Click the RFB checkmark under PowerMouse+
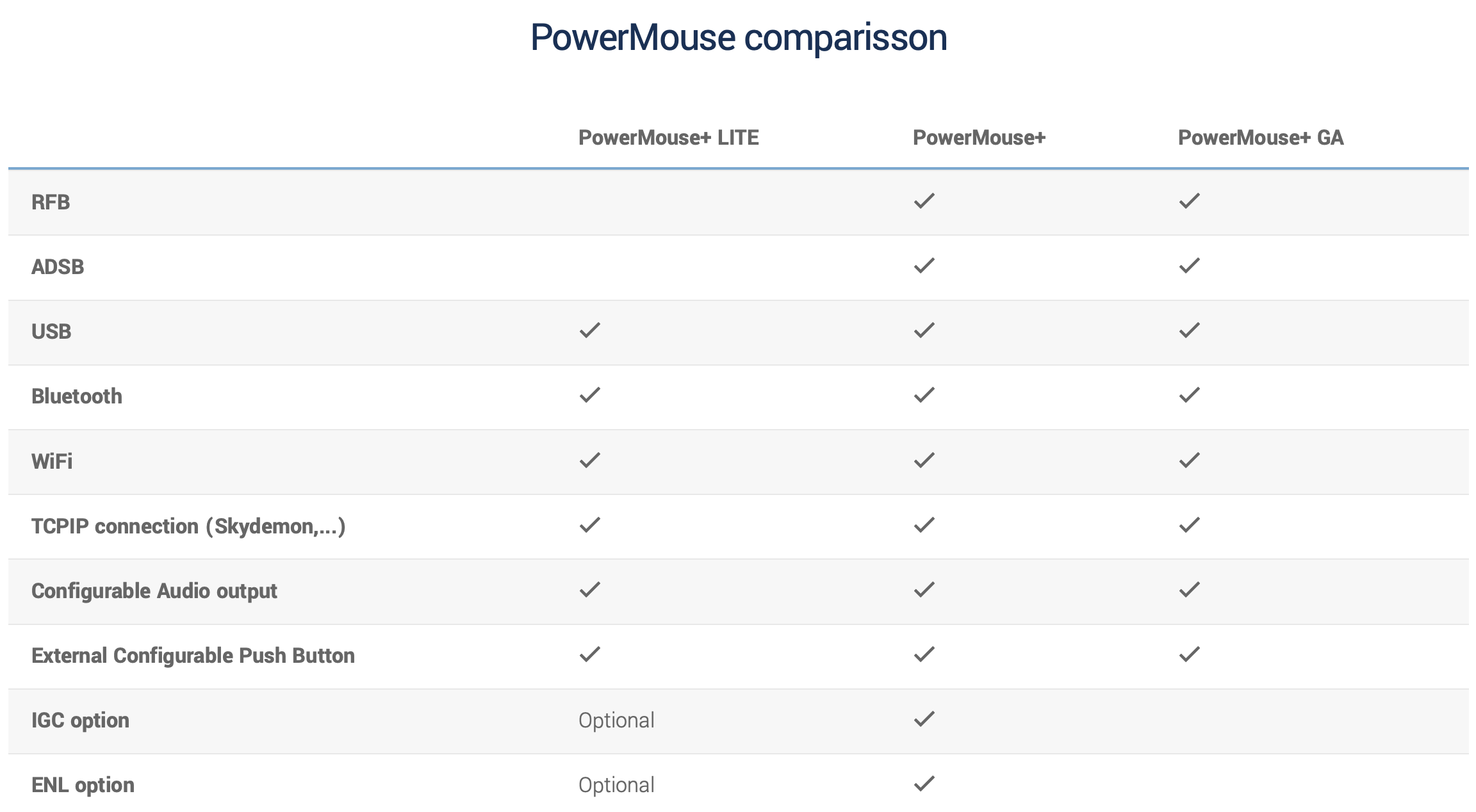1476x812 pixels. tap(924, 201)
